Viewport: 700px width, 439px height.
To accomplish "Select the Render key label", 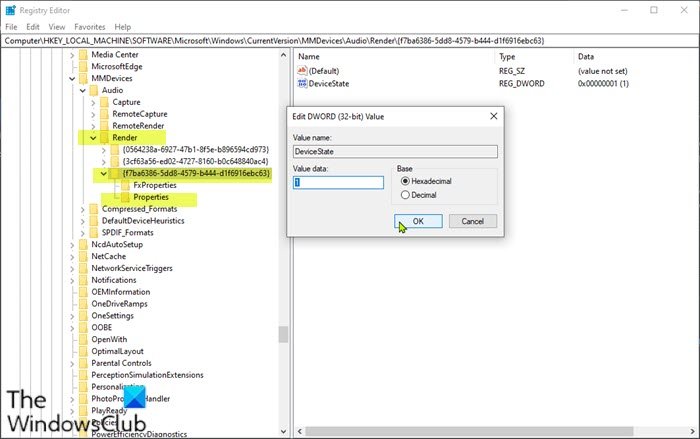I will point(125,138).
